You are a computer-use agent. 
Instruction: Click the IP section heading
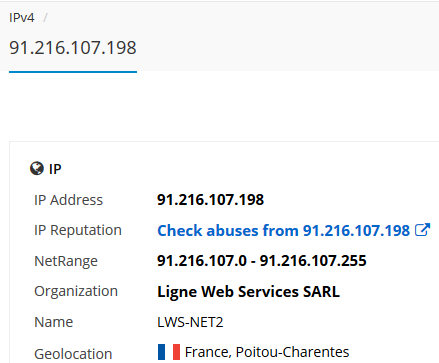tap(55, 169)
